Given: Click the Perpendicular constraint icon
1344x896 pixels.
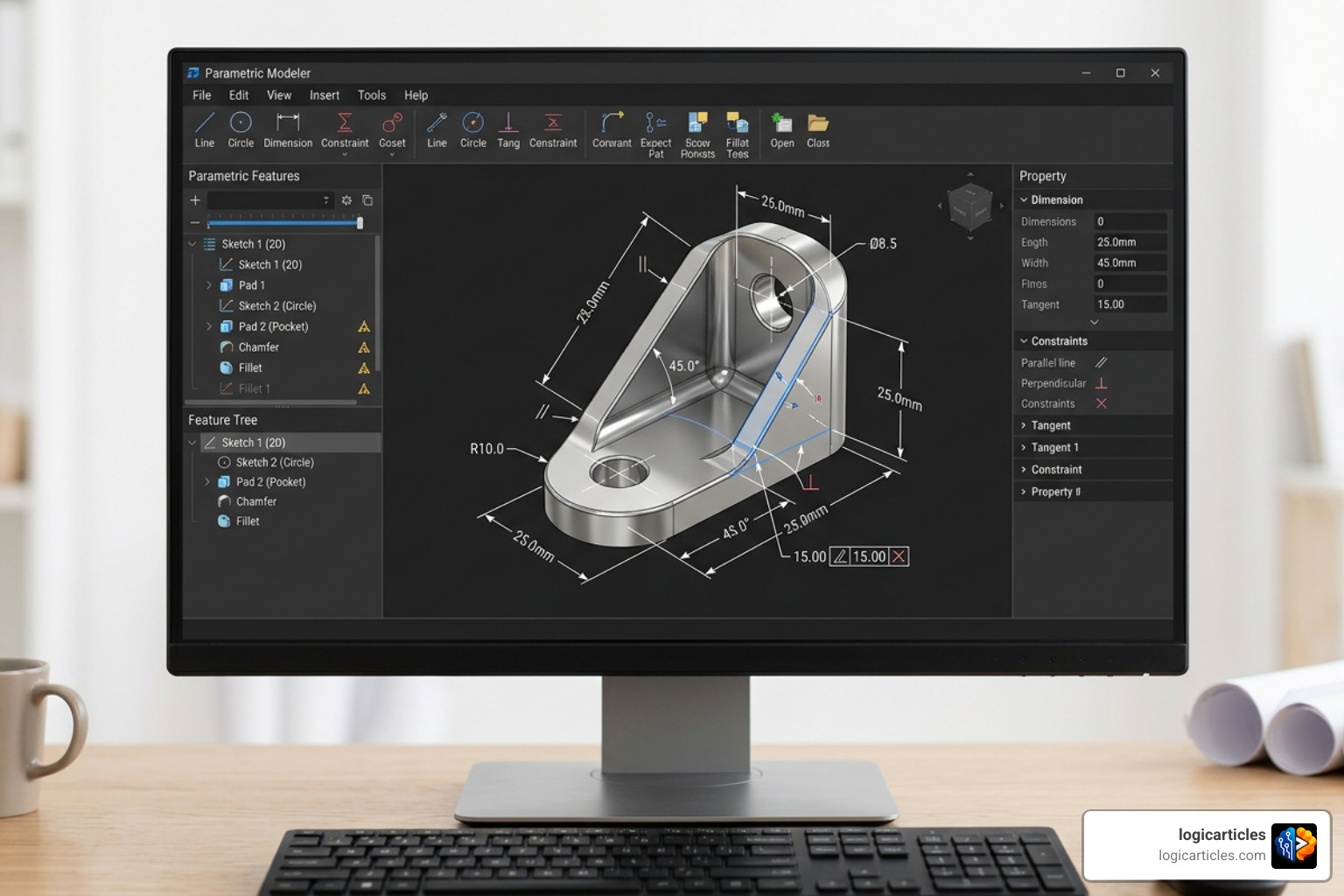Looking at the screenshot, I should [x=1102, y=383].
